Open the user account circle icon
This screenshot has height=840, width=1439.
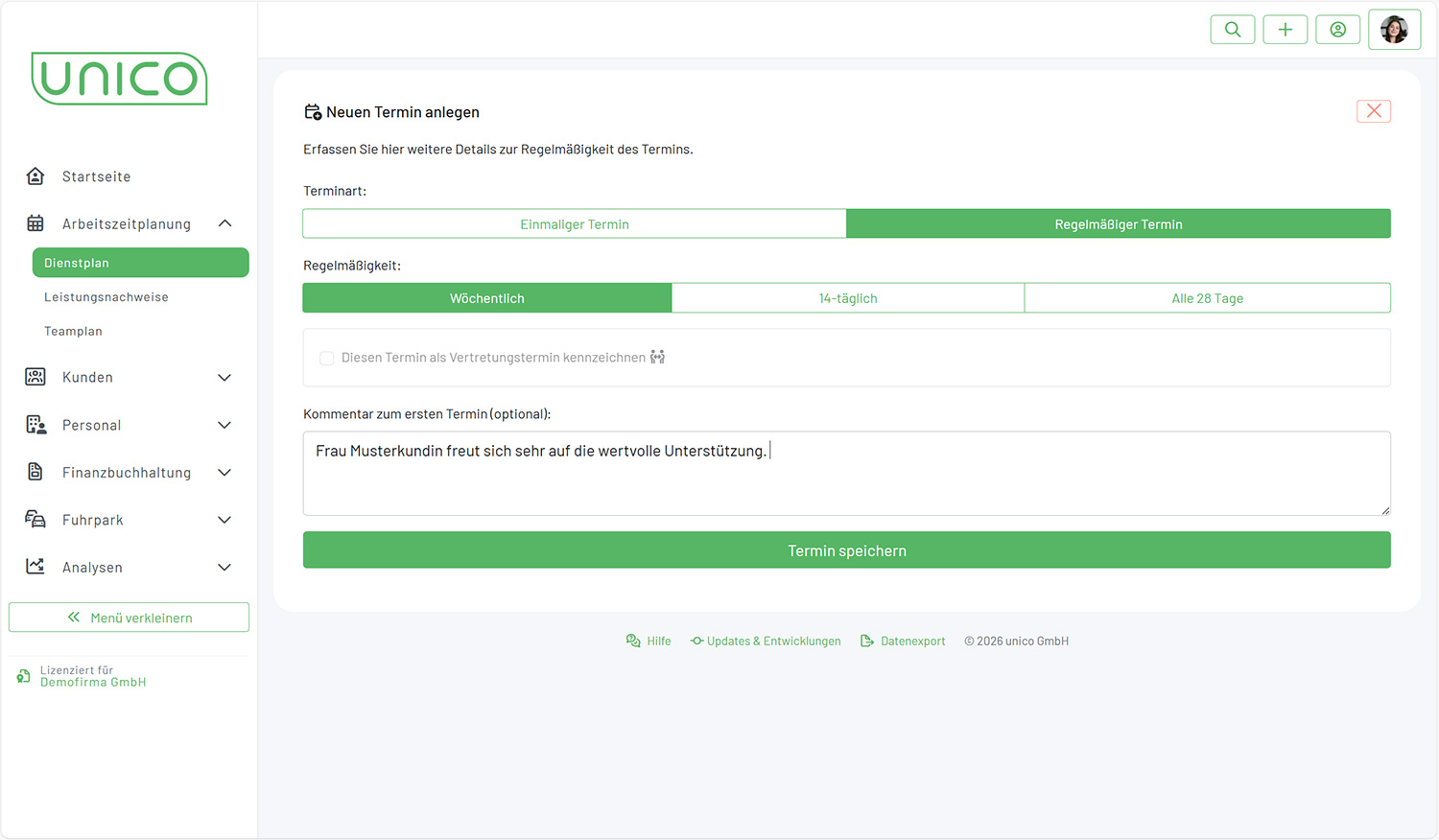1338,30
